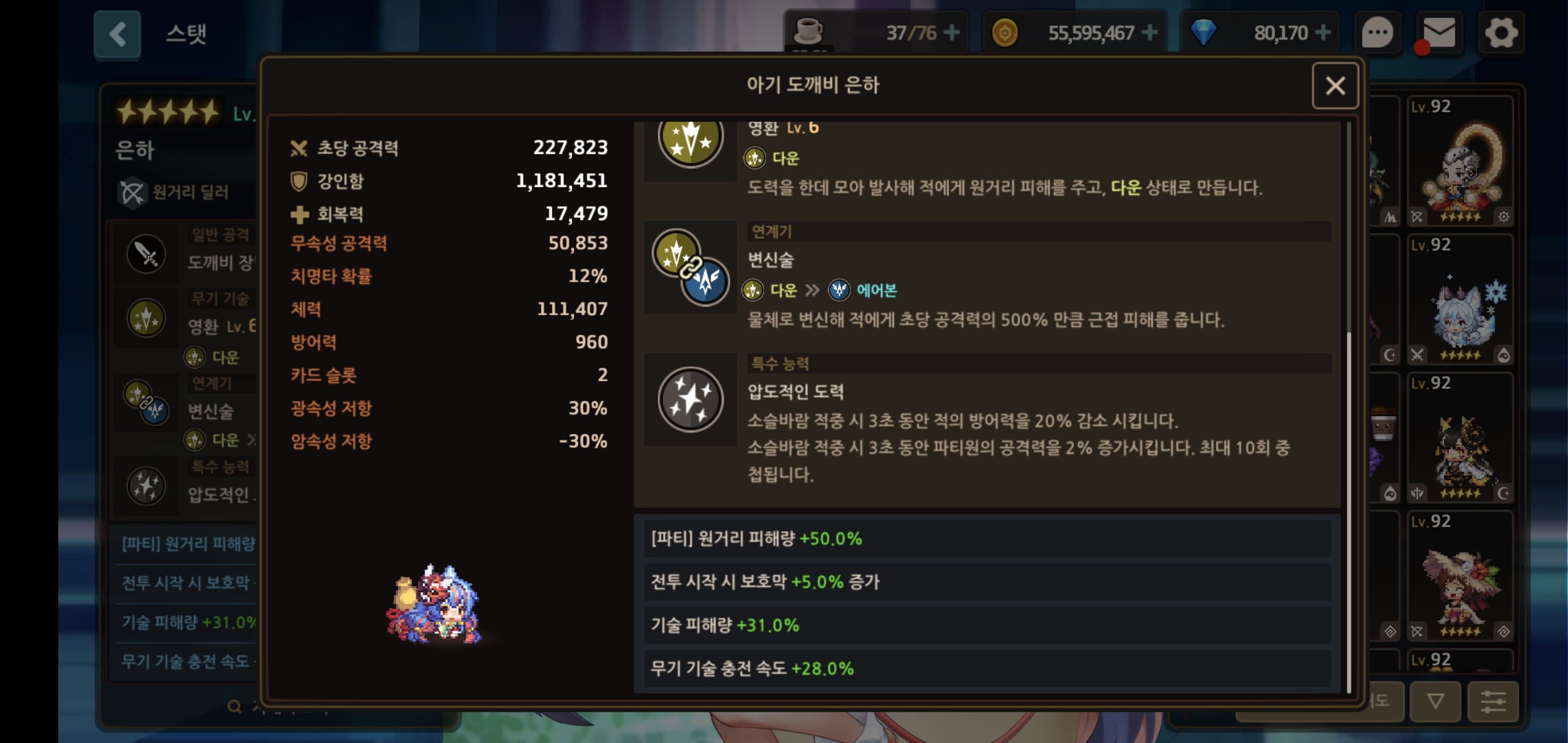Screen dimensions: 1568x743
Task: Add gold coins with plus button
Action: (x=1149, y=33)
